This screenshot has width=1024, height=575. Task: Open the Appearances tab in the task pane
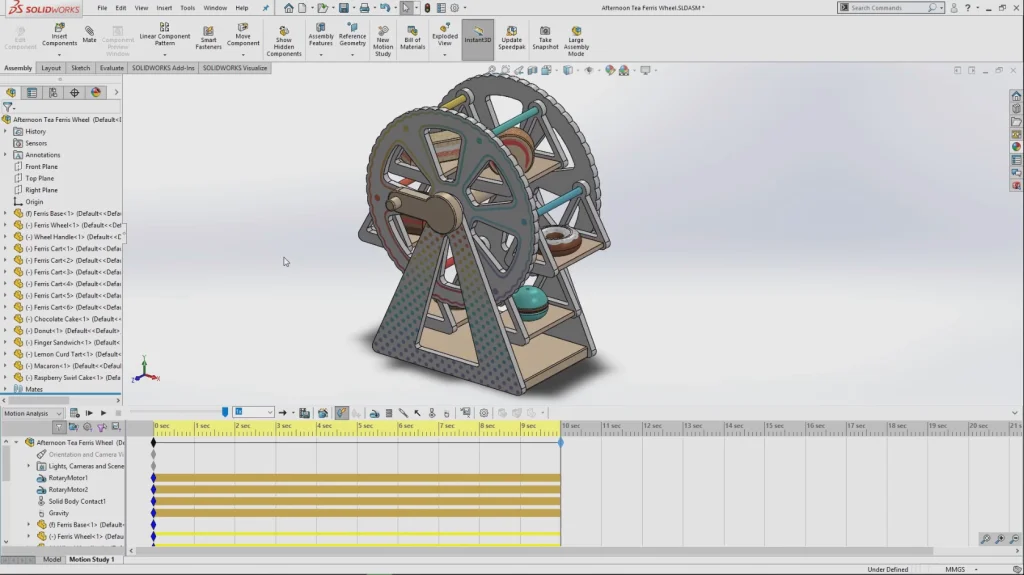point(1016,147)
